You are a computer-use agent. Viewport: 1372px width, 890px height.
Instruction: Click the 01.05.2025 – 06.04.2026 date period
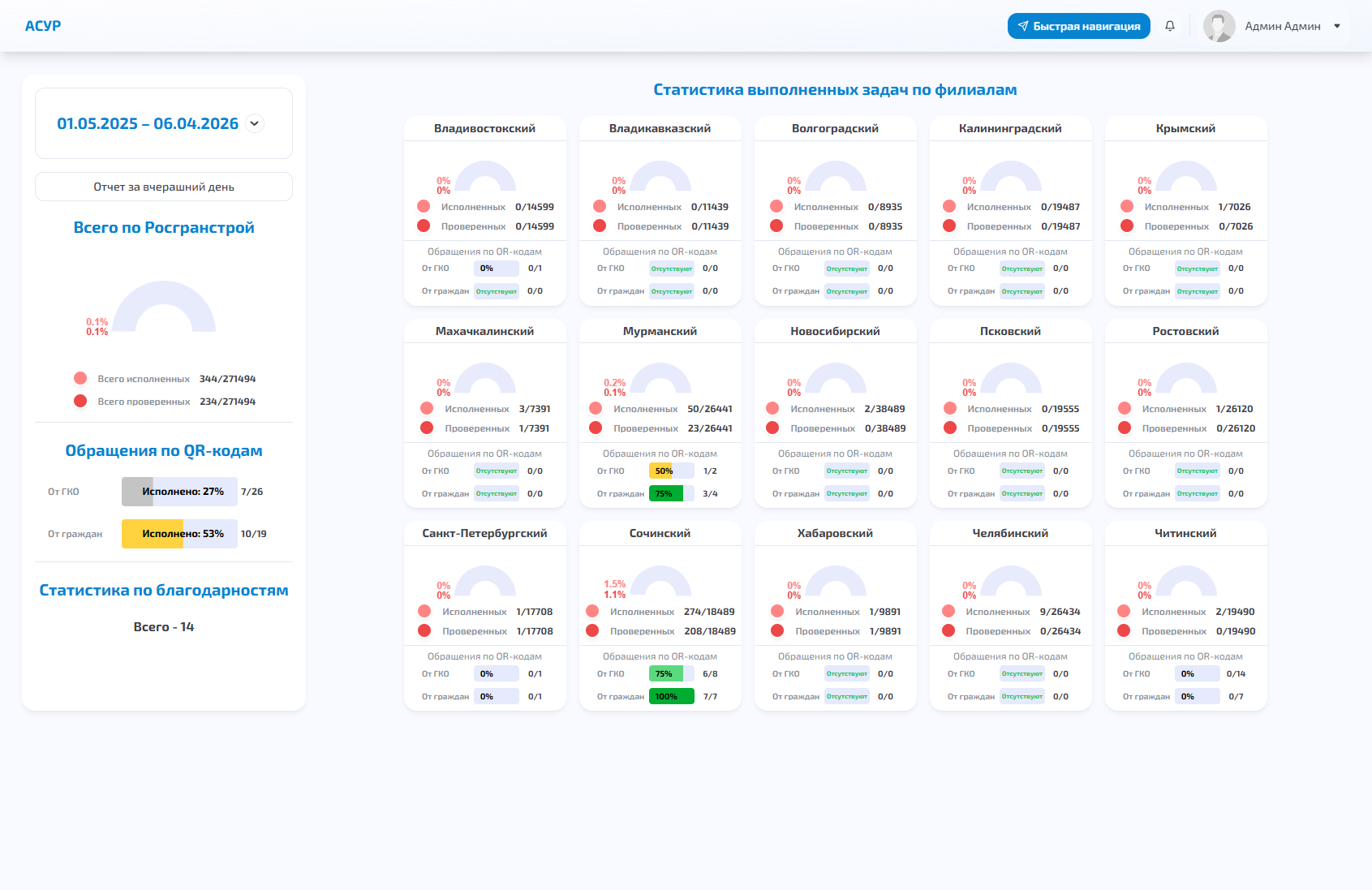[x=148, y=123]
